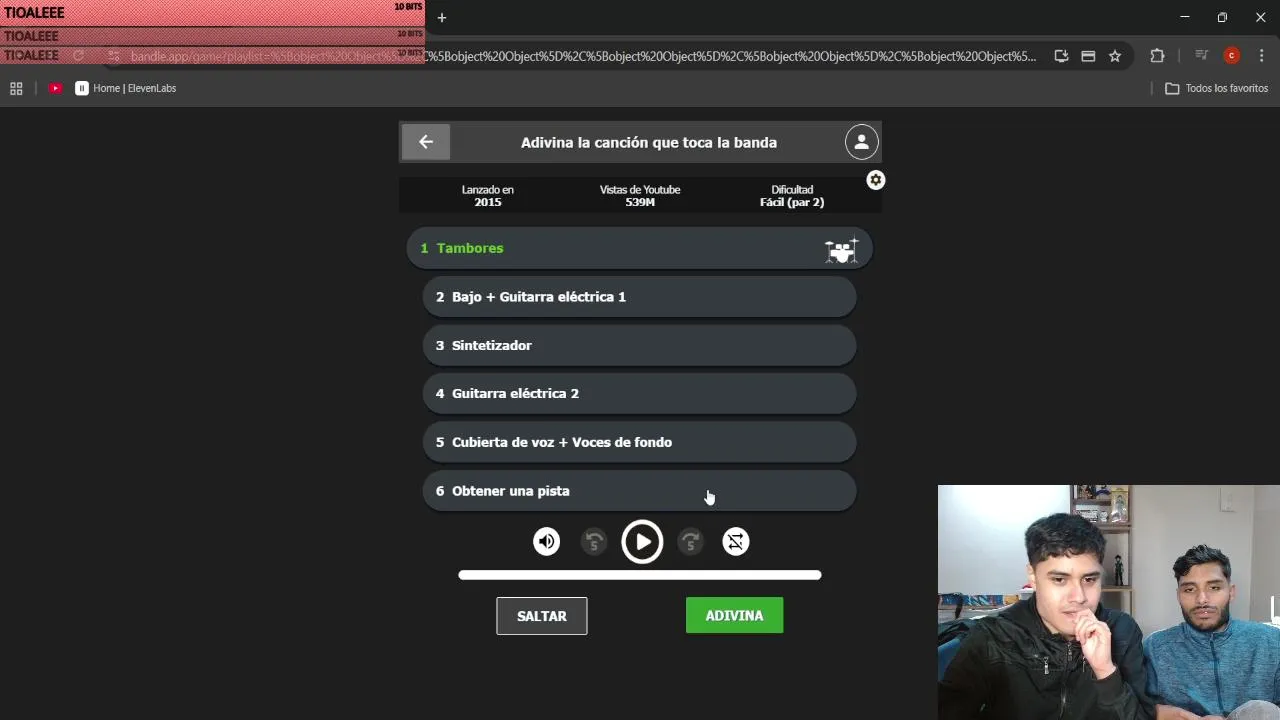Screen dimensions: 1280x720
Task: Click the install app icon in address bar
Action: (1061, 56)
